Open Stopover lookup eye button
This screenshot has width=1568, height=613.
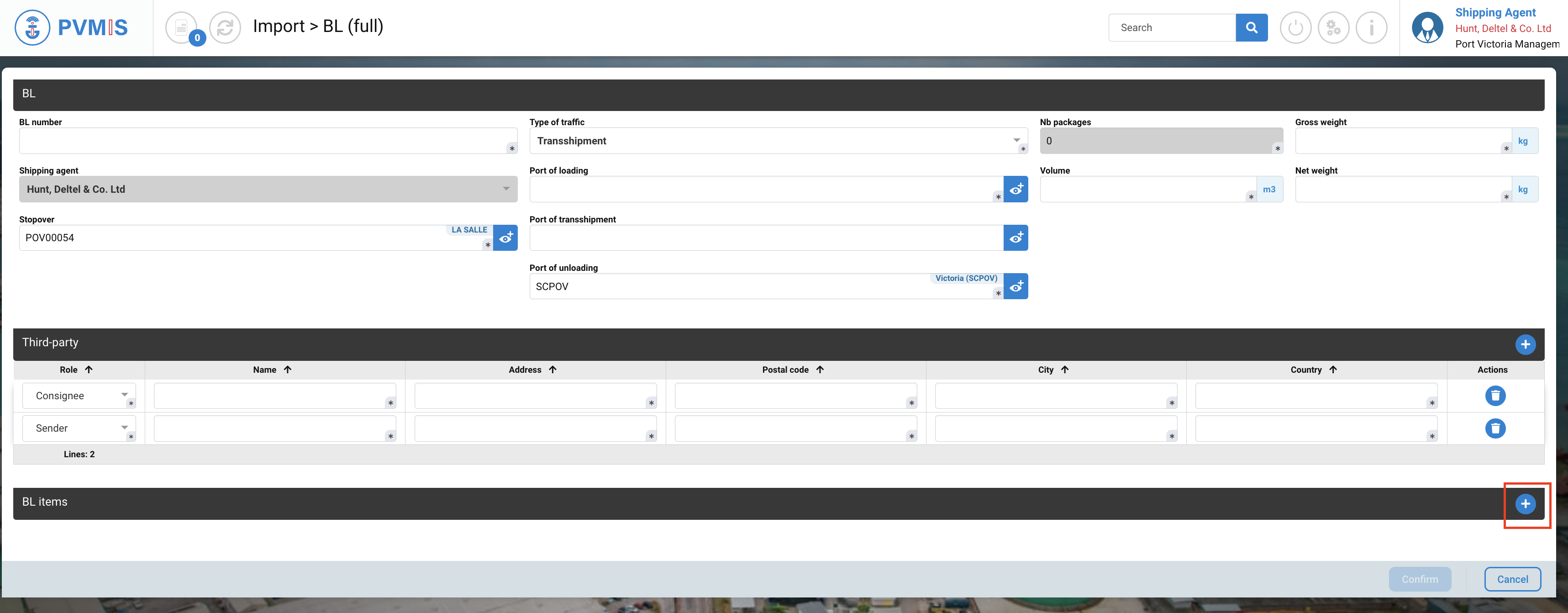[505, 238]
